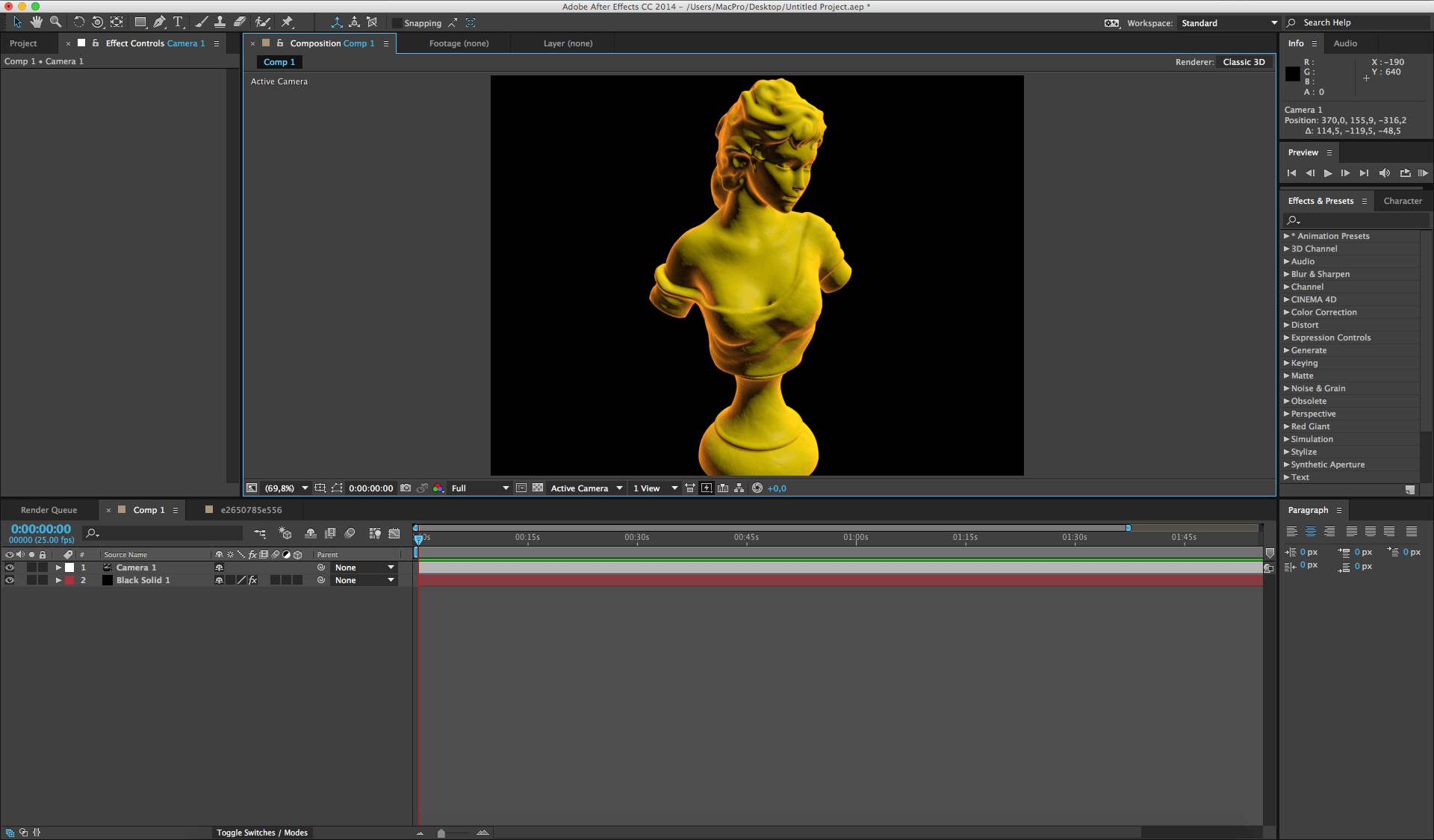Select the Hand tool
This screenshot has width=1434, height=840.
(36, 22)
